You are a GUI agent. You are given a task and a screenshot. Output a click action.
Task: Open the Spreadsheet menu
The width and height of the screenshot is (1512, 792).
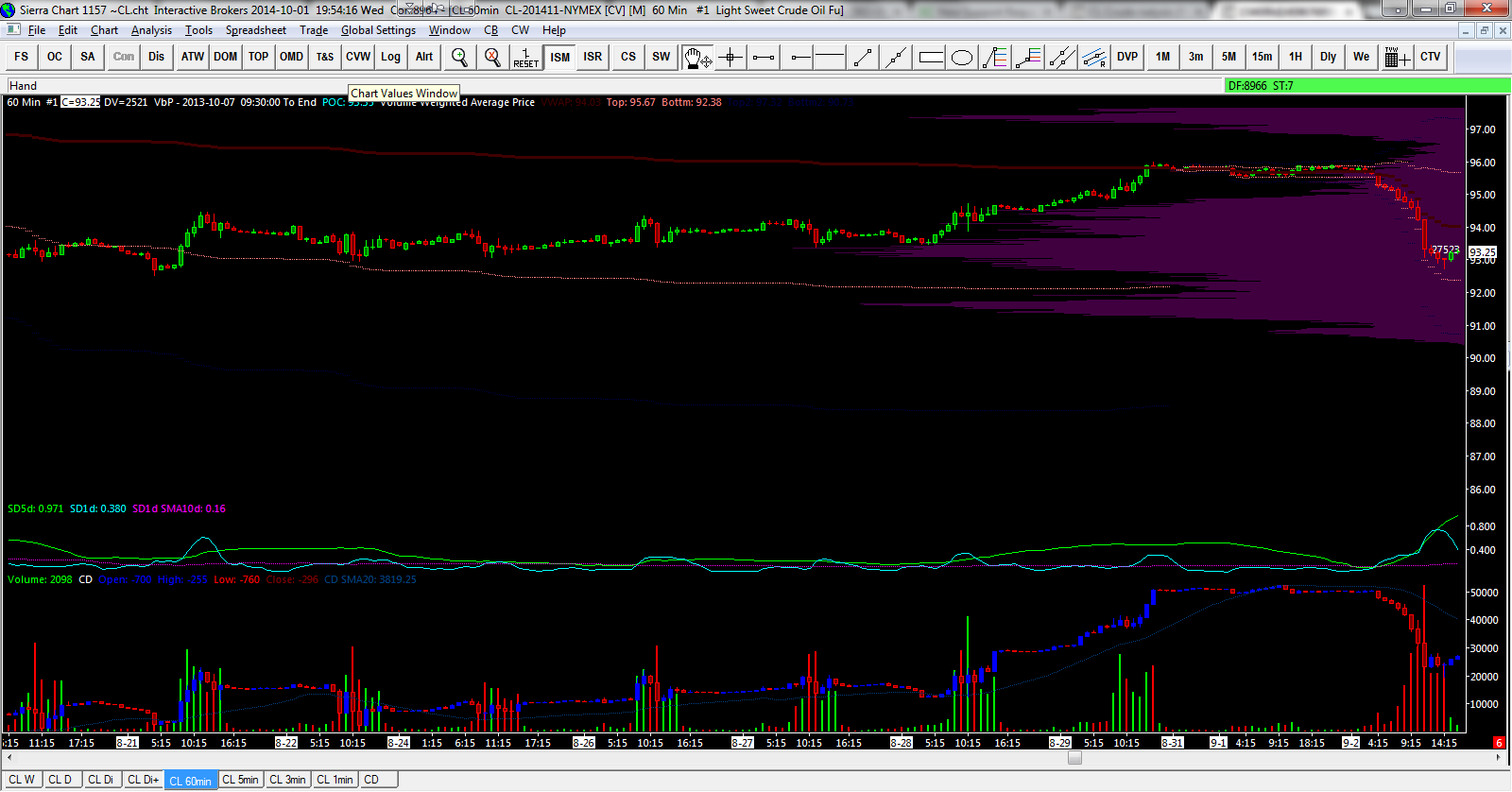coord(256,30)
